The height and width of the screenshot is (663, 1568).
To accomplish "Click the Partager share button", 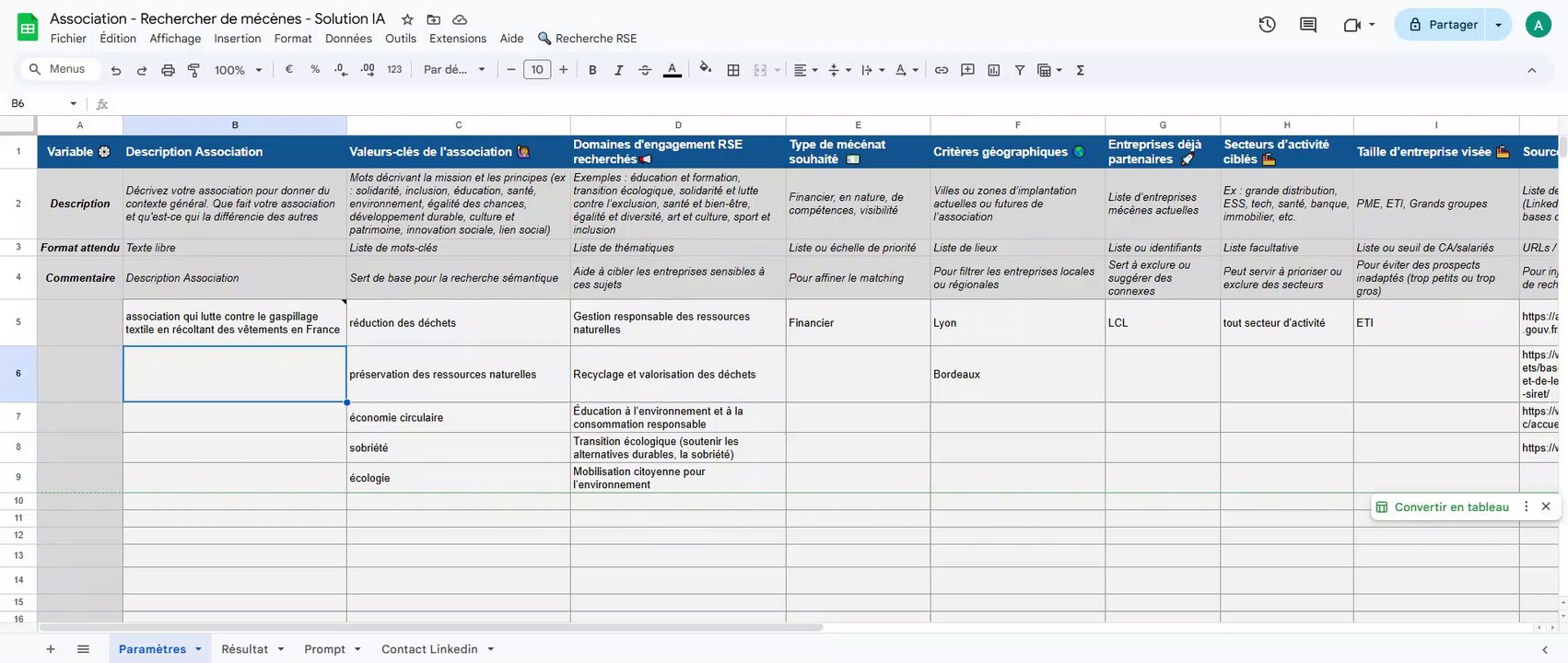I will 1443,25.
